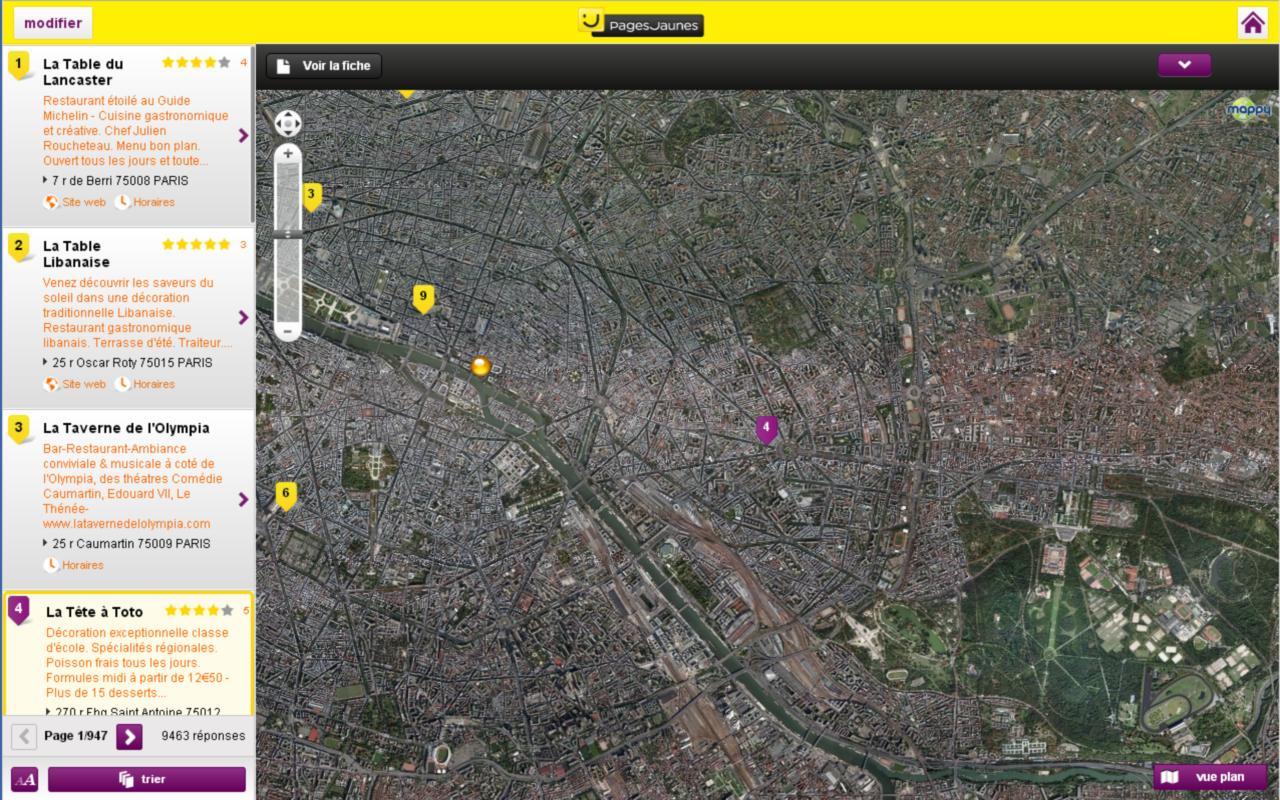Switch to vue plan map view
This screenshot has width=1280, height=800.
1210,777
